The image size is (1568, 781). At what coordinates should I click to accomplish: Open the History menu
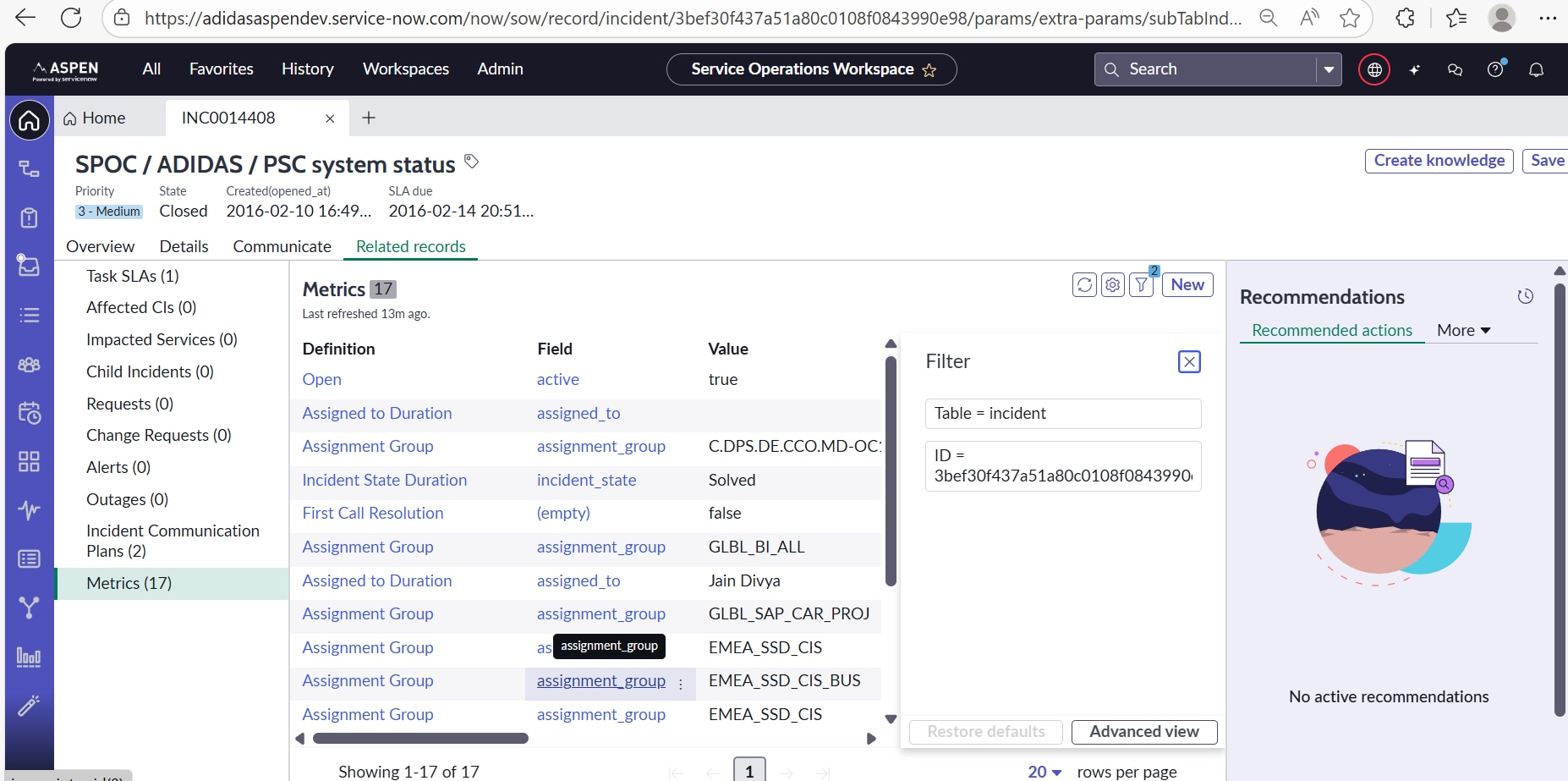point(308,69)
